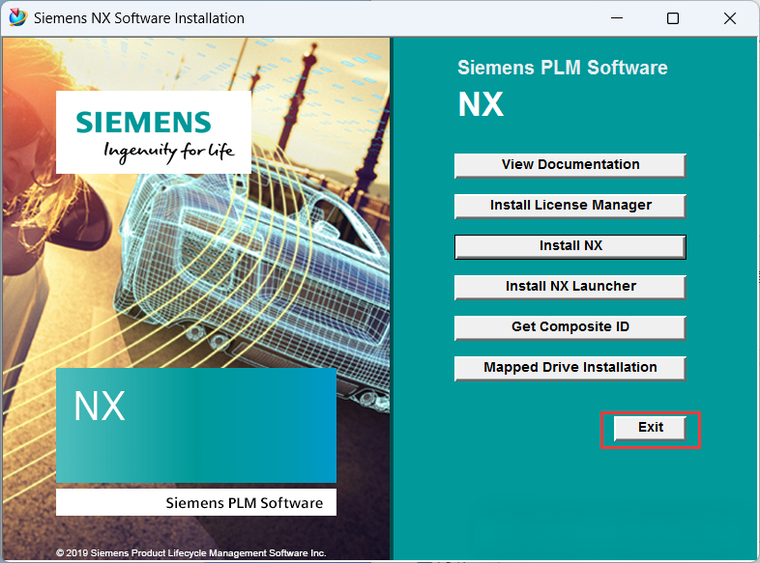760x563 pixels.
Task: Start the Install NX setup
Action: click(x=570, y=246)
